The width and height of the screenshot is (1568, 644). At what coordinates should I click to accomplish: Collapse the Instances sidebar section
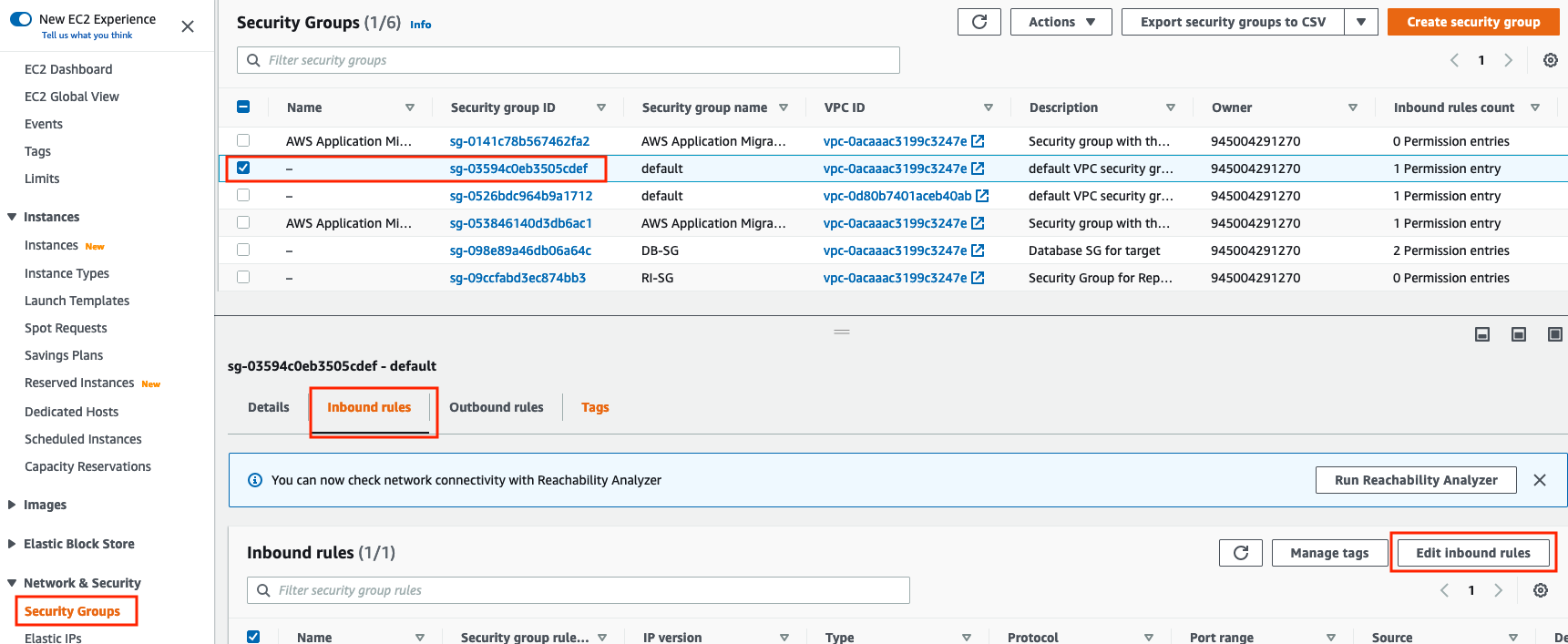(x=12, y=217)
